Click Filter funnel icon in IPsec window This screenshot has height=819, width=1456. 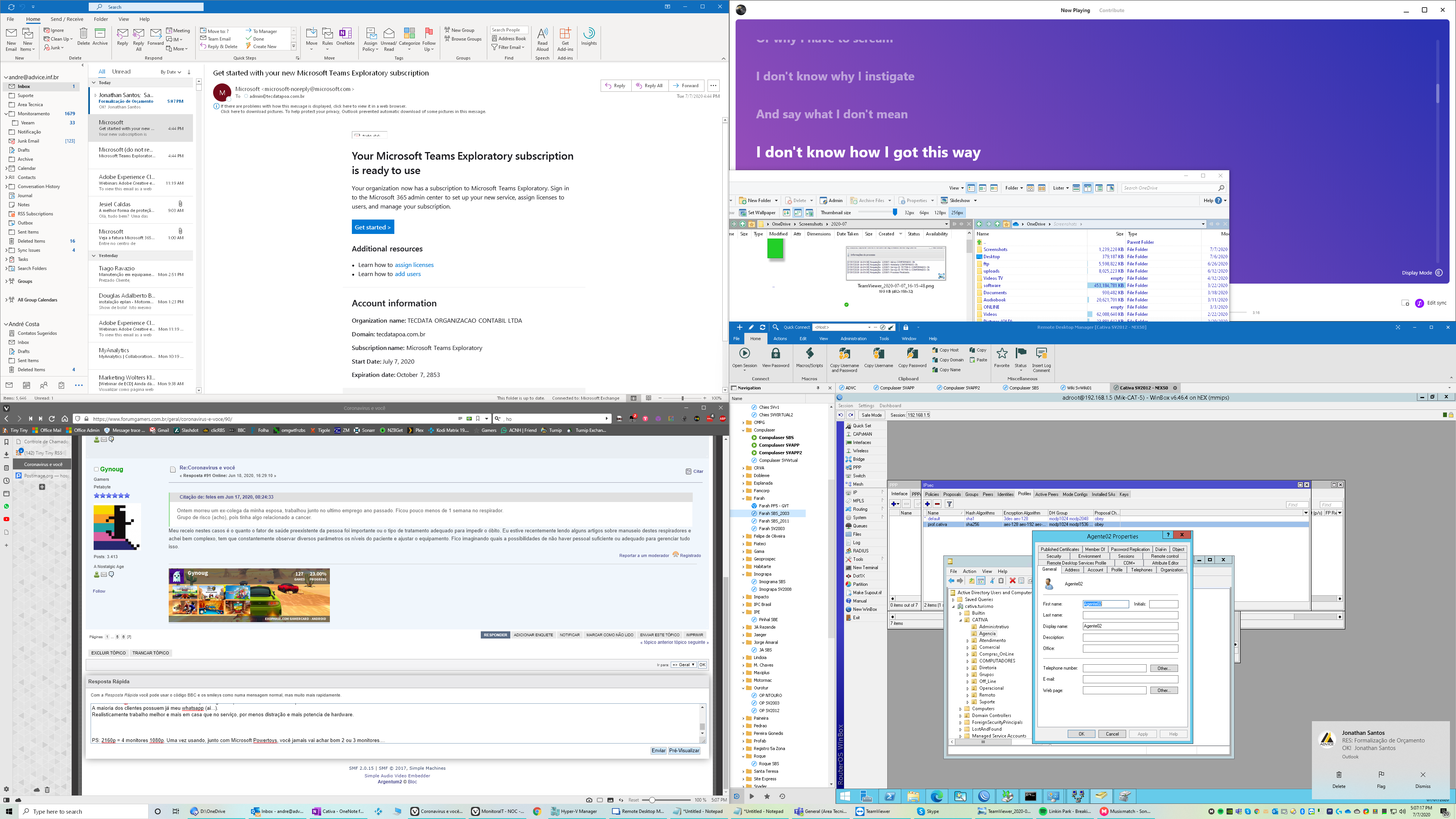tap(949, 504)
